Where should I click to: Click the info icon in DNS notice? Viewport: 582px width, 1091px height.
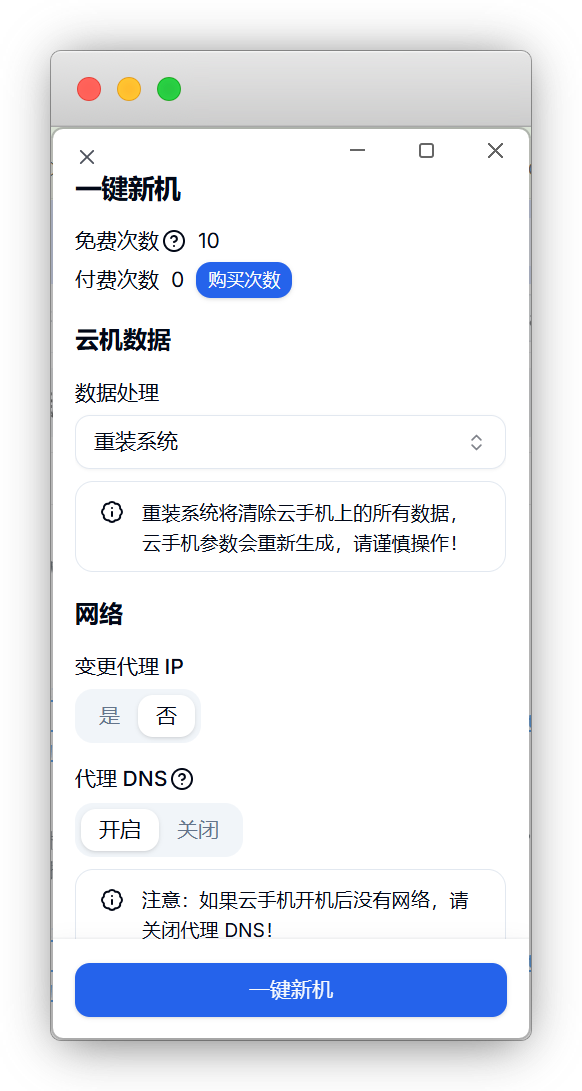111,900
